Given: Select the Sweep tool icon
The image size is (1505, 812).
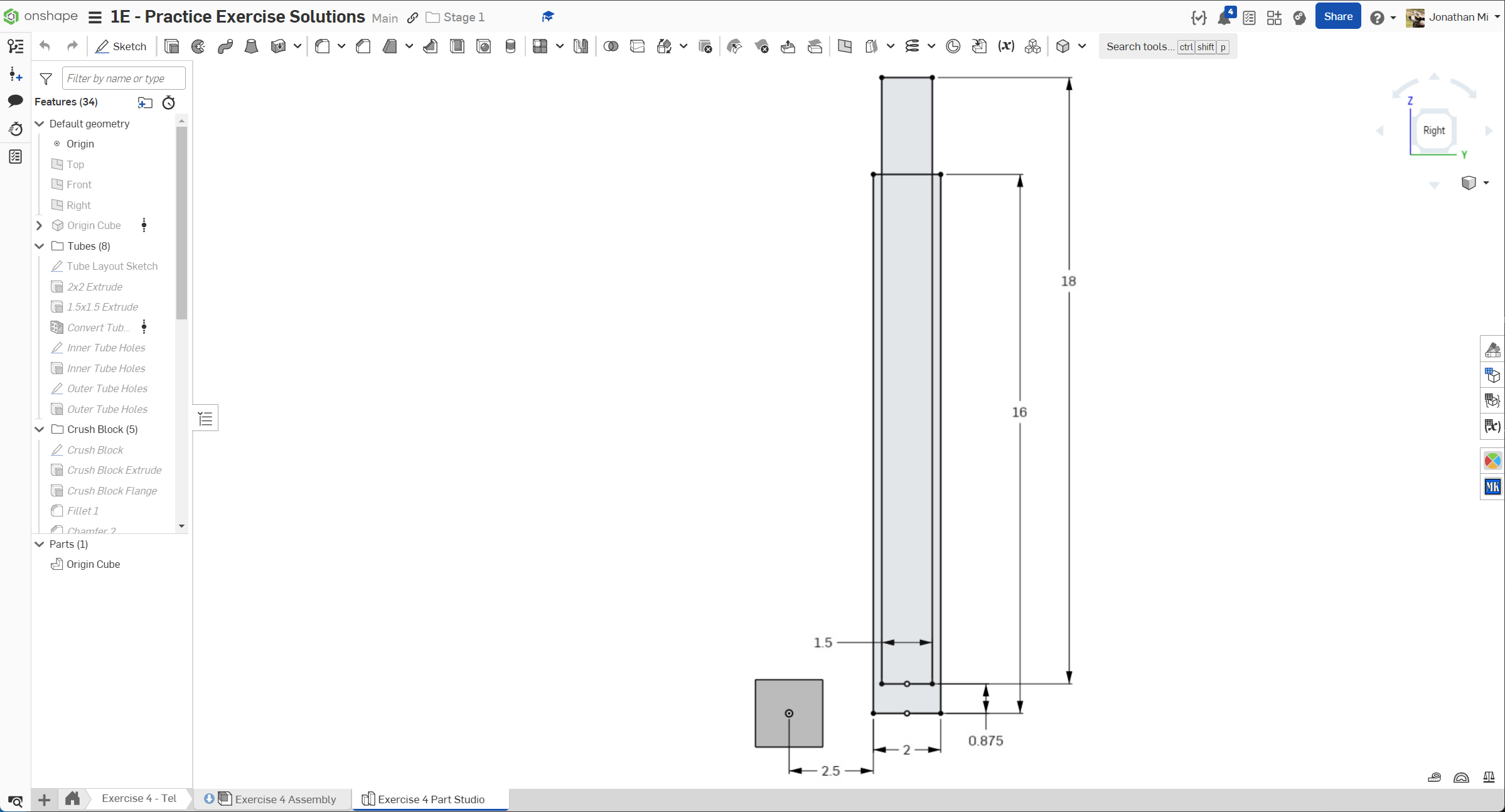Looking at the screenshot, I should tap(225, 46).
